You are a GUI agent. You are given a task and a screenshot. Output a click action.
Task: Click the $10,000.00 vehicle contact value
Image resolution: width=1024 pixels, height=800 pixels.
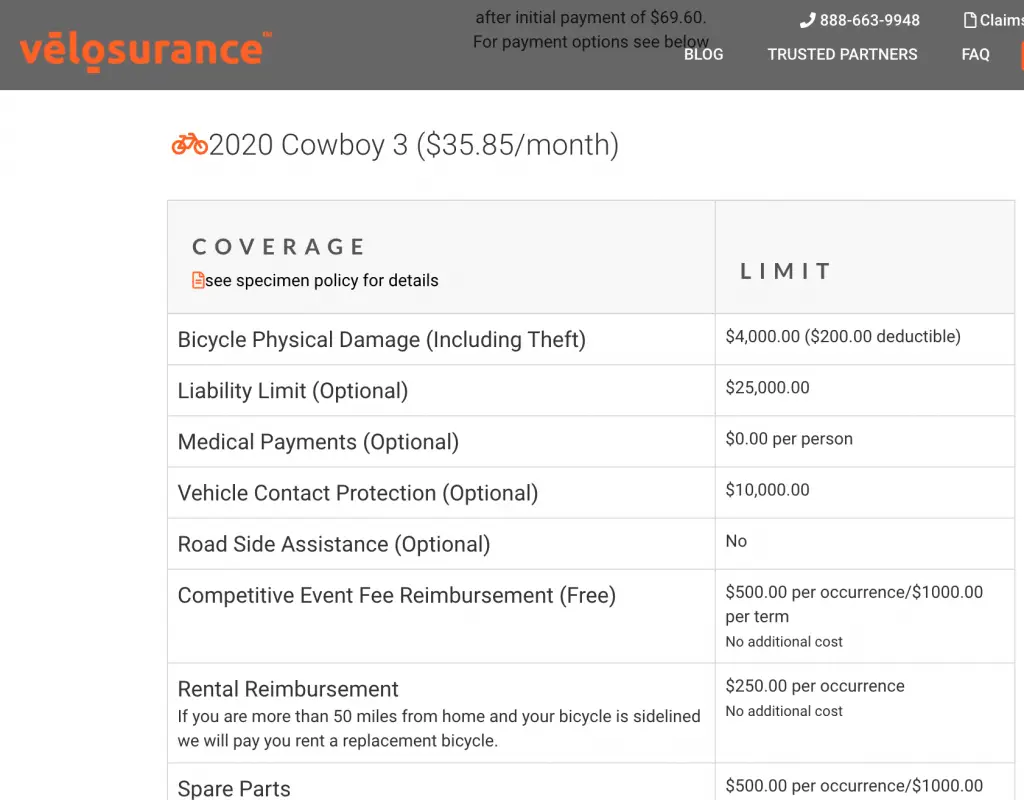pos(767,490)
